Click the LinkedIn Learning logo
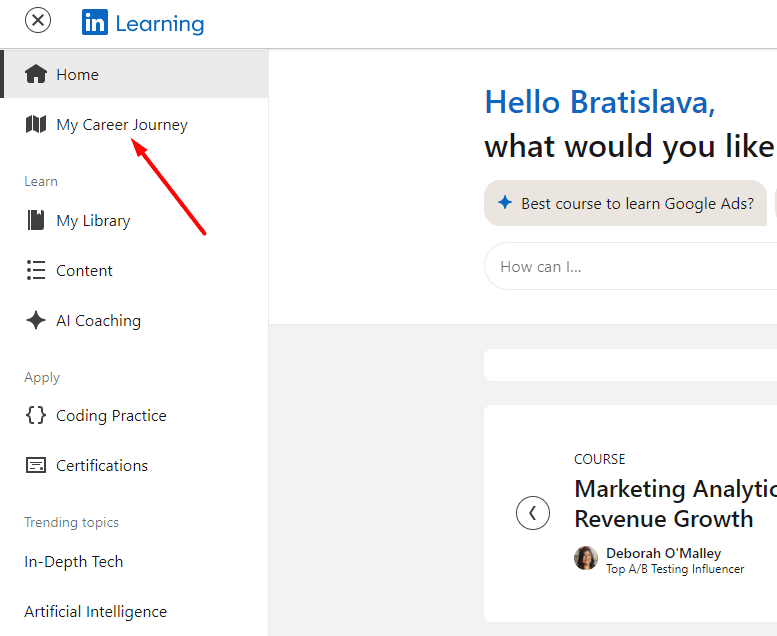777x636 pixels. tap(143, 23)
